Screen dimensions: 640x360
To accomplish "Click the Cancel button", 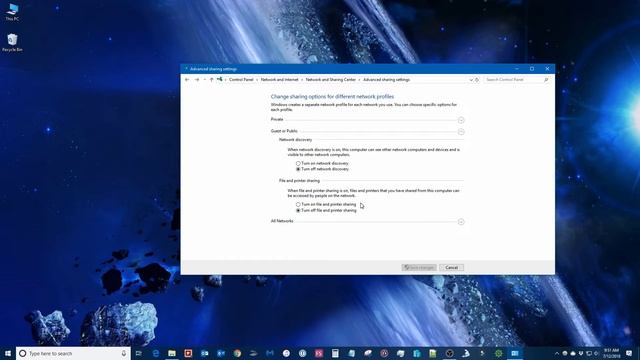I will pos(451,267).
